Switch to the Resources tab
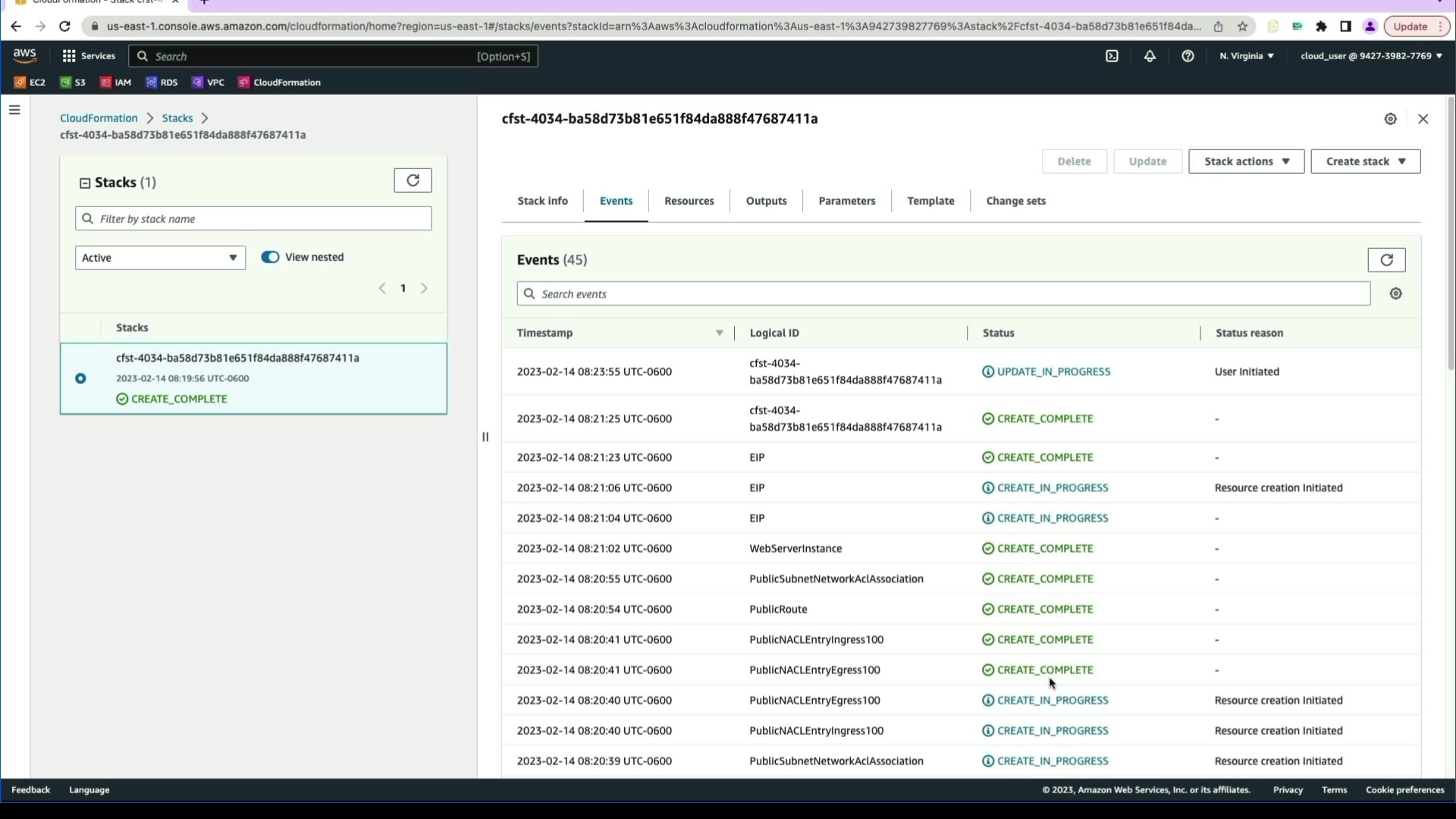1456x819 pixels. (689, 201)
